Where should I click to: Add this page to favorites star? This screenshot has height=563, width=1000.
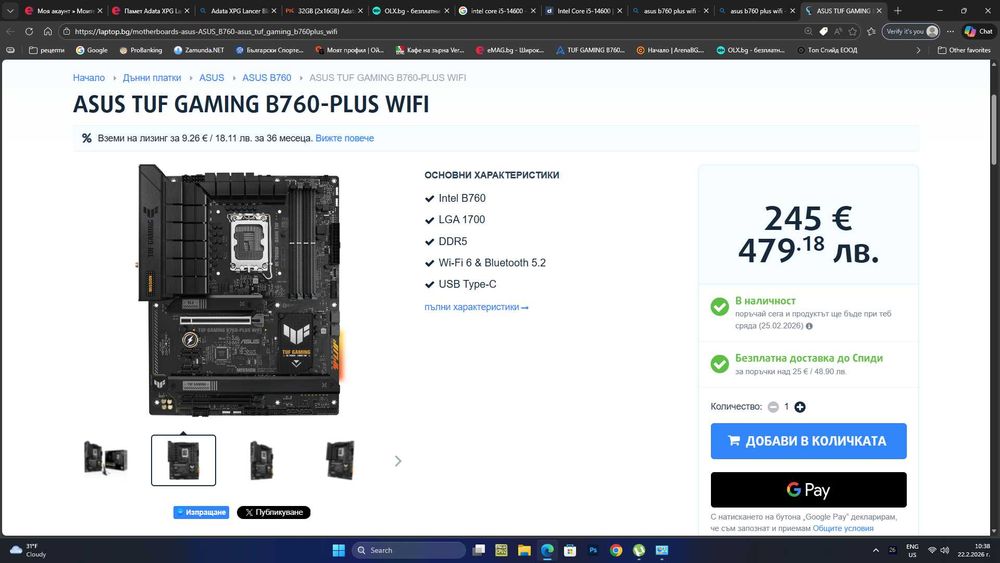click(854, 31)
